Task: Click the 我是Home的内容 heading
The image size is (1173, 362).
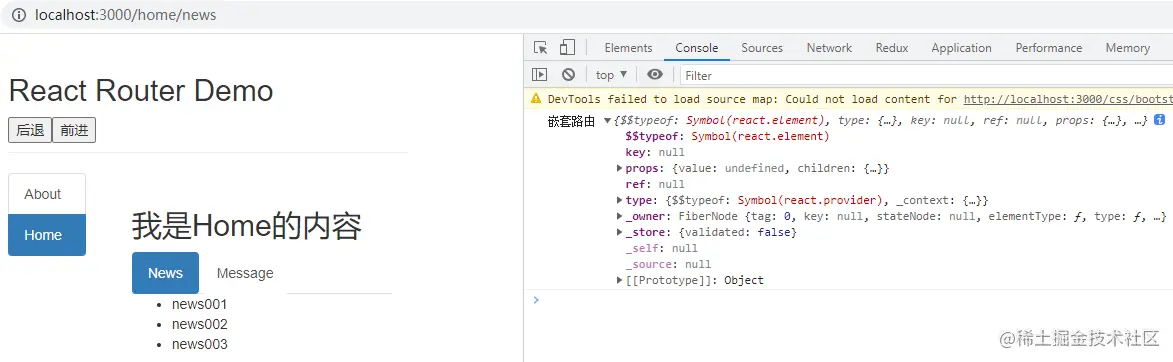Action: point(247,227)
